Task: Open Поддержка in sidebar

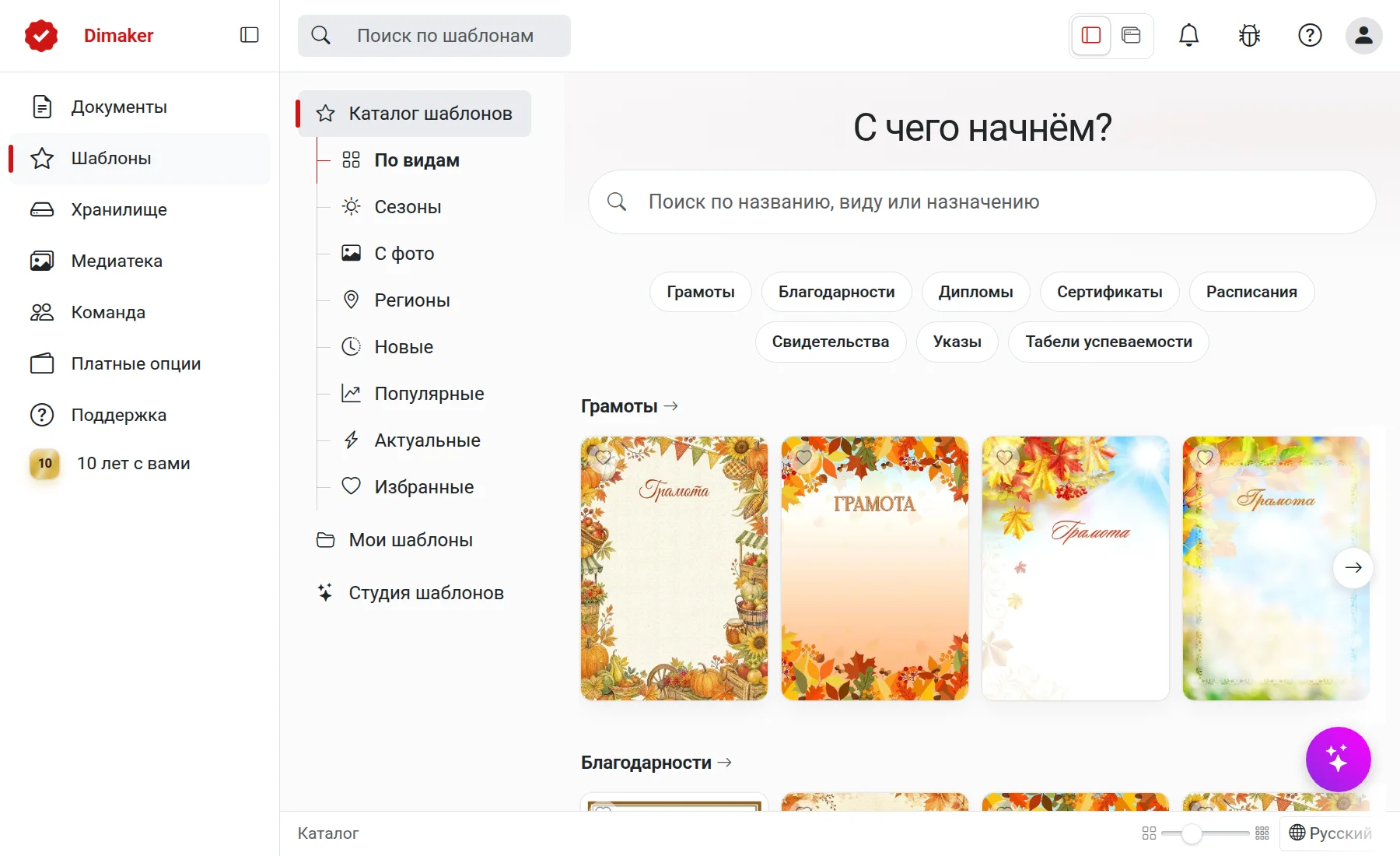Action: [139, 415]
